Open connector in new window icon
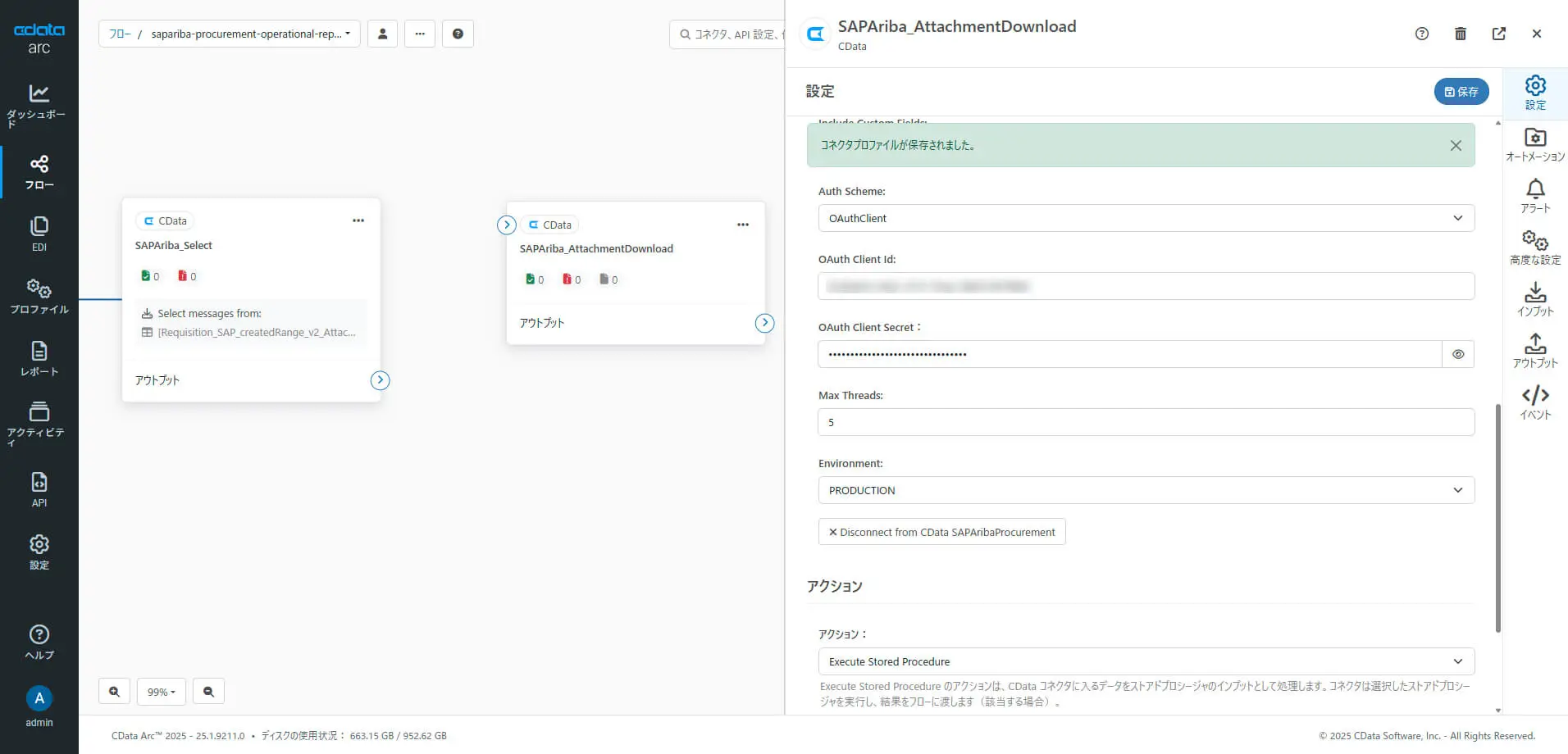Image resolution: width=1568 pixels, height=754 pixels. tap(1498, 34)
